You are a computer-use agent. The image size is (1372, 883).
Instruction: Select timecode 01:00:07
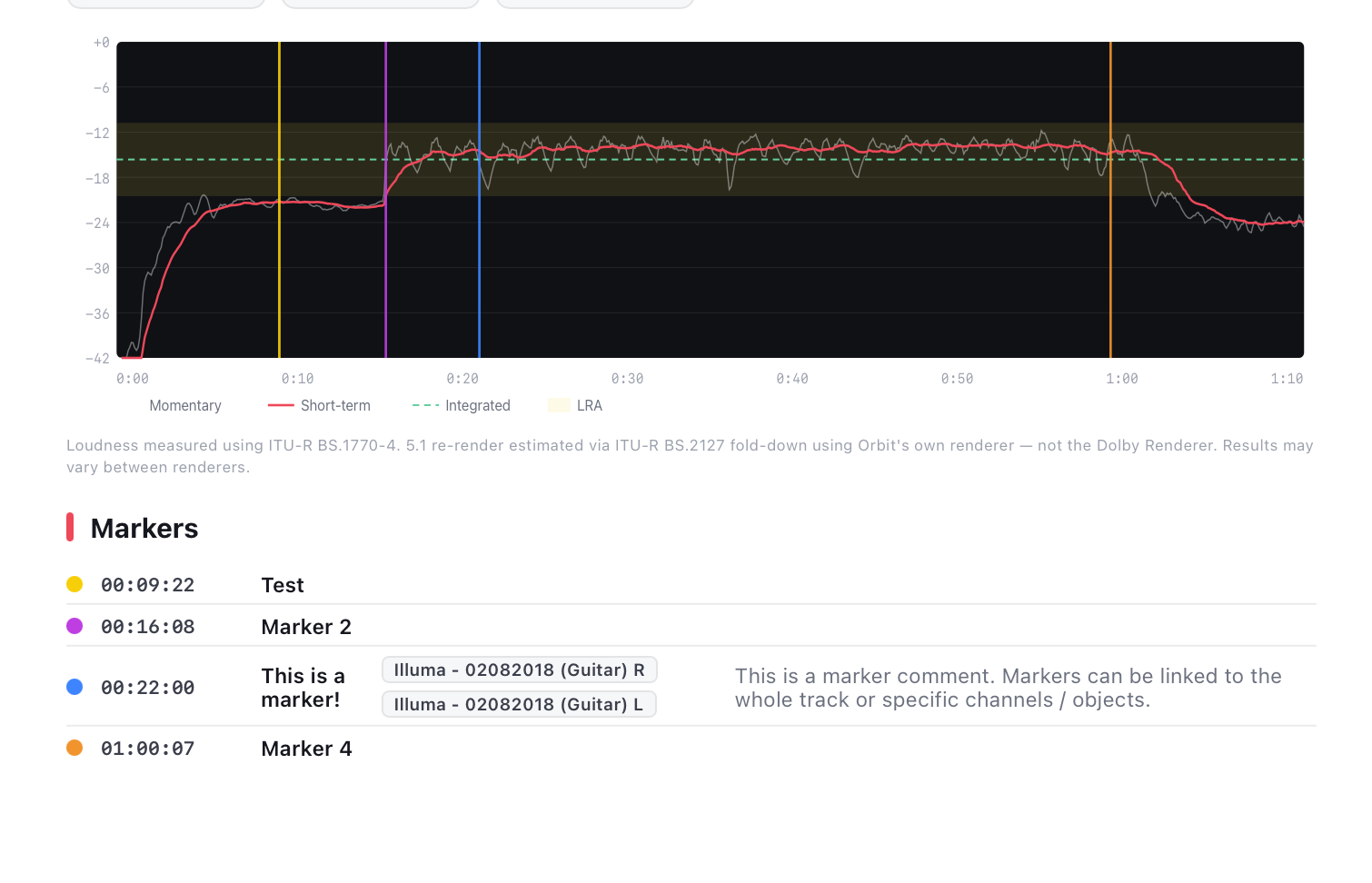click(x=148, y=749)
